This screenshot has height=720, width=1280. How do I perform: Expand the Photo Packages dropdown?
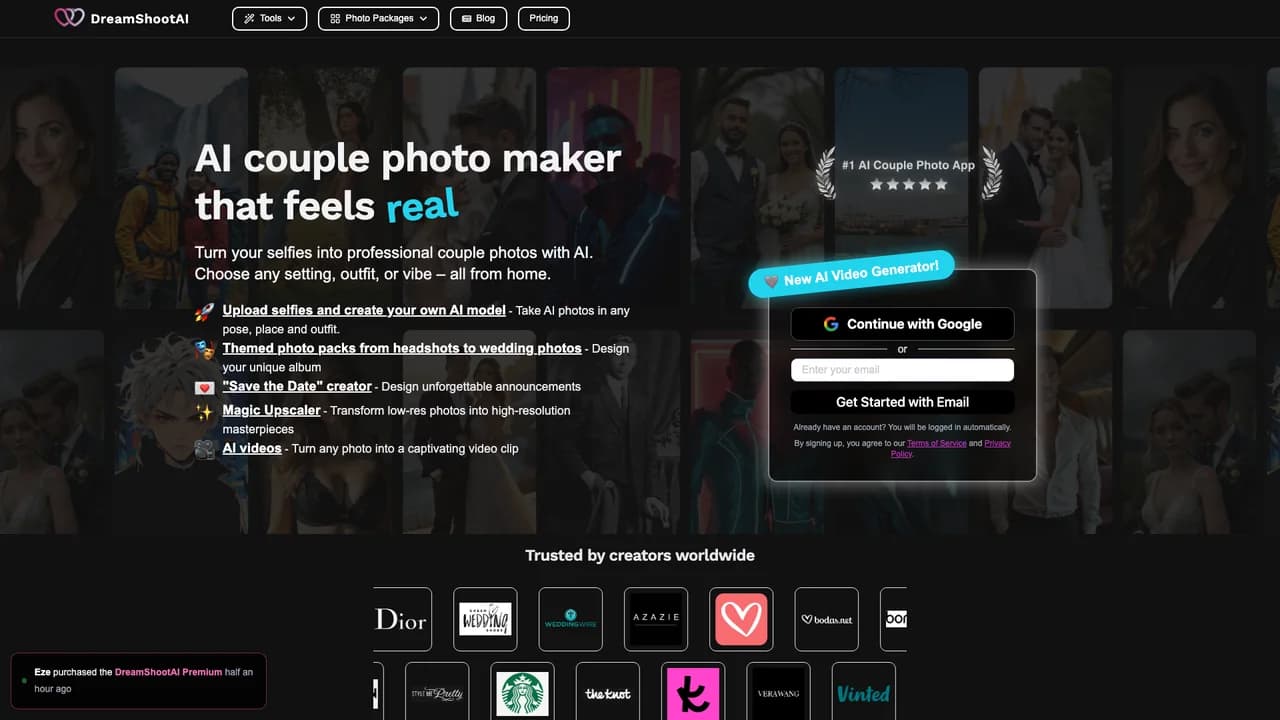click(x=378, y=18)
